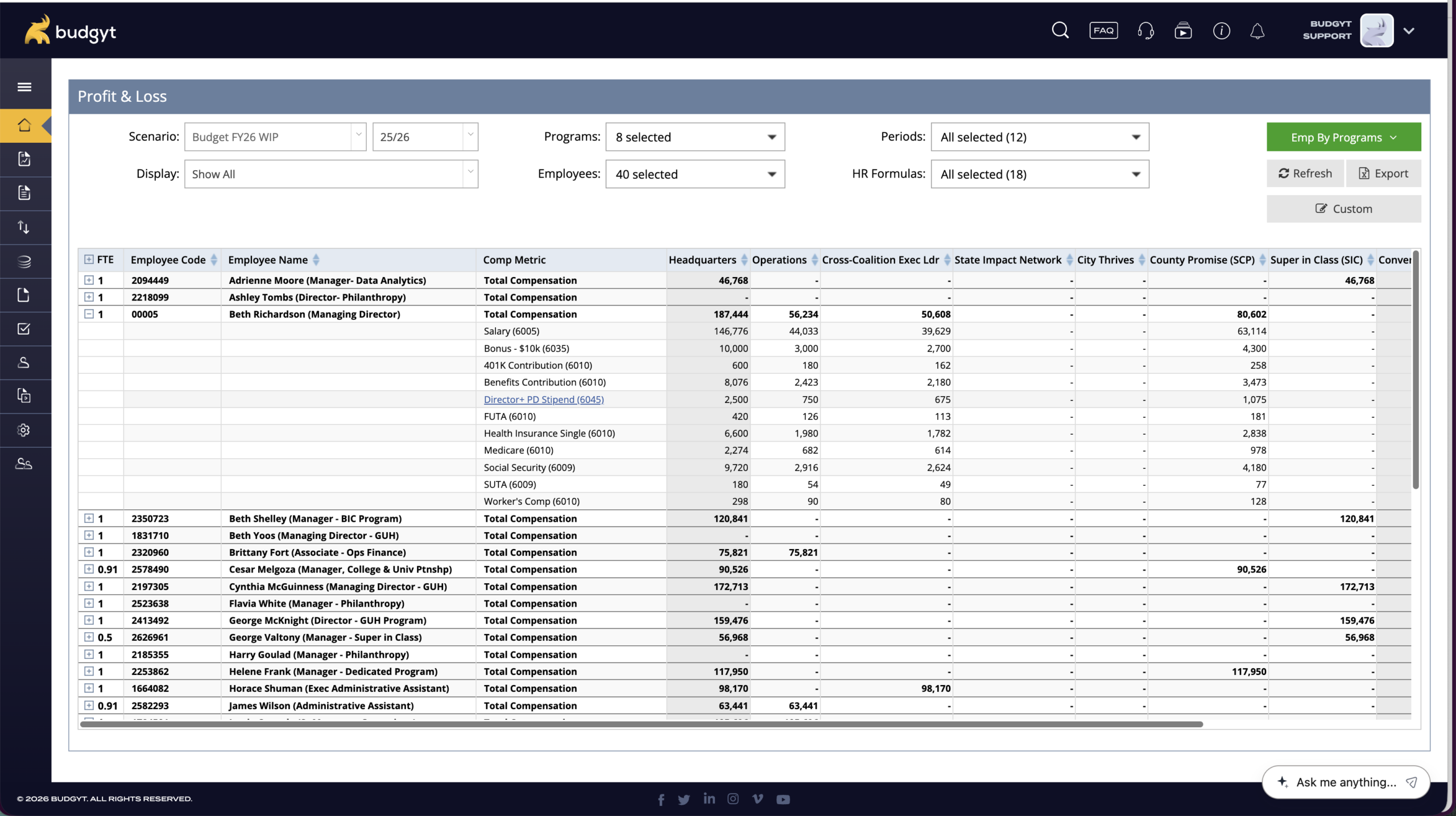Click the hamburger menu icon in sidebar

pyautogui.click(x=24, y=87)
